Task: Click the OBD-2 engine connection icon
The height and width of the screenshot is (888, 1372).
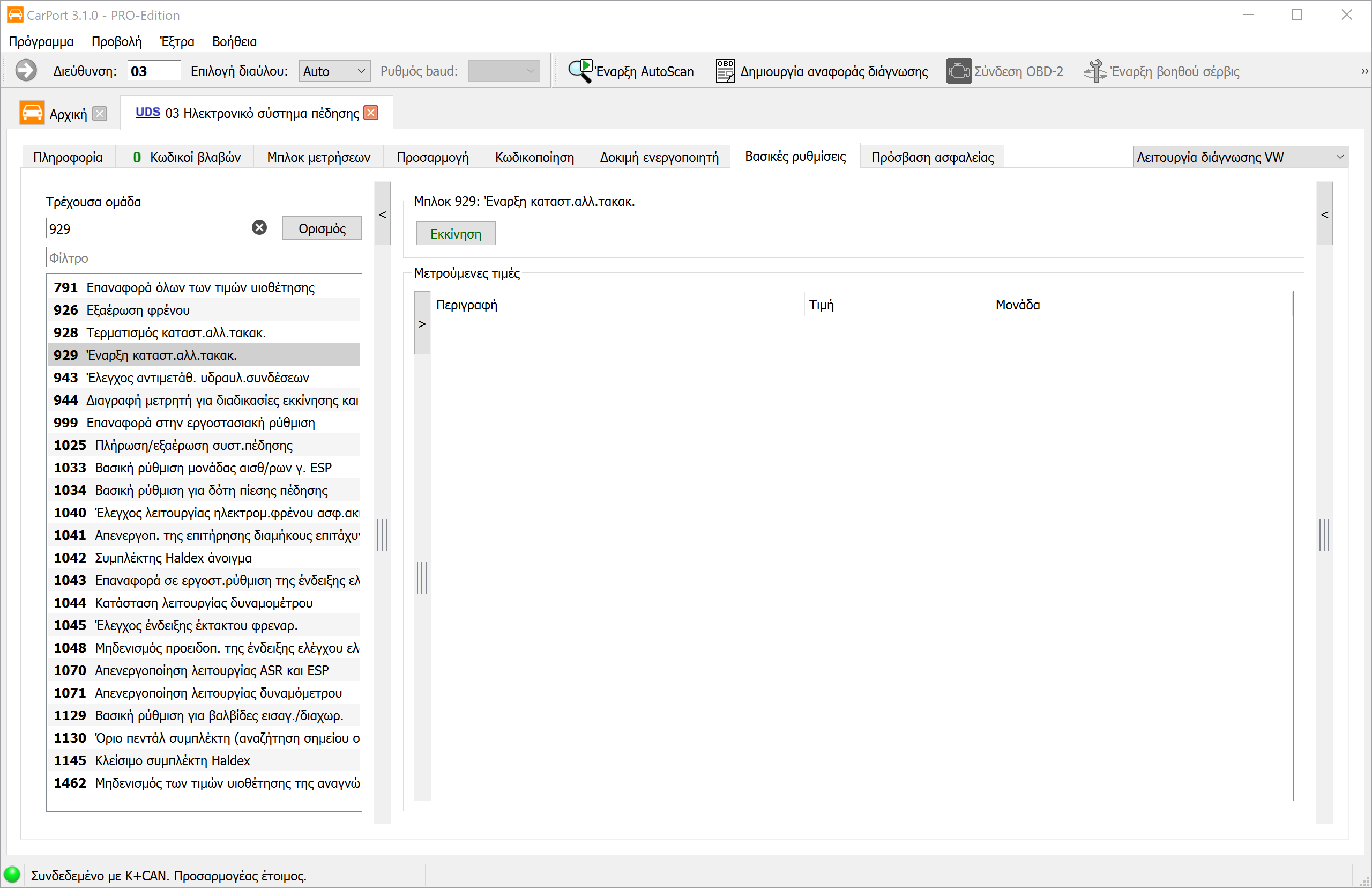Action: [x=958, y=71]
